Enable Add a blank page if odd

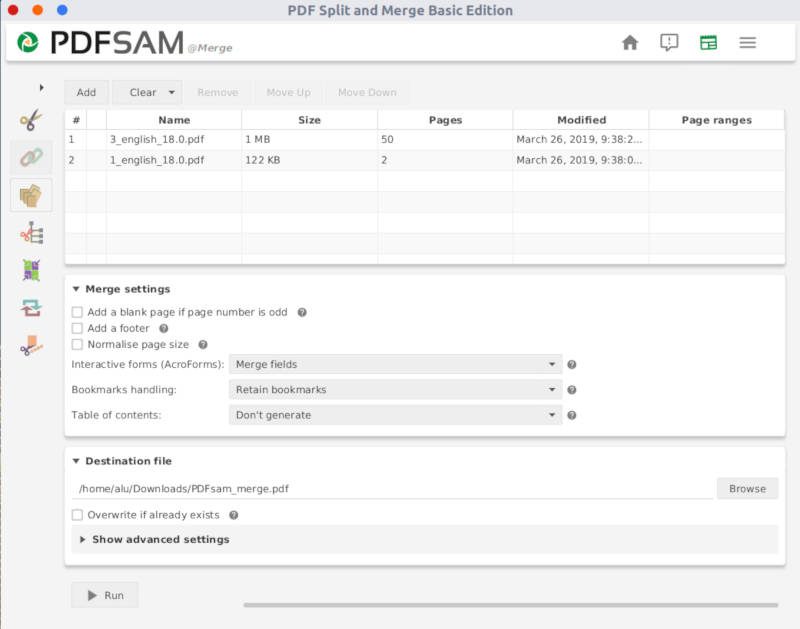tap(77, 312)
